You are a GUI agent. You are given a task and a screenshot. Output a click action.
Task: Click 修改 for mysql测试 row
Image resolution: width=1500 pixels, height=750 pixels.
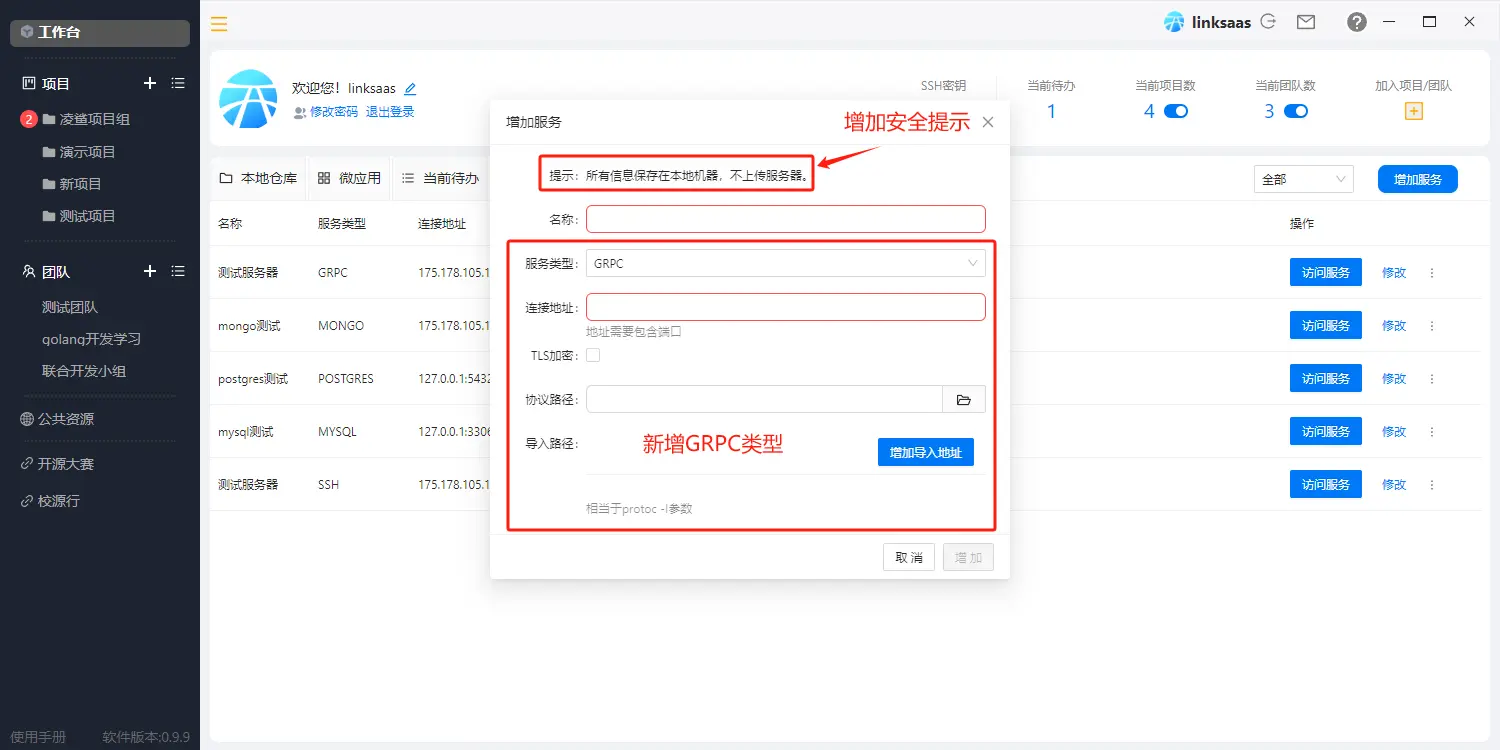[x=1394, y=431]
